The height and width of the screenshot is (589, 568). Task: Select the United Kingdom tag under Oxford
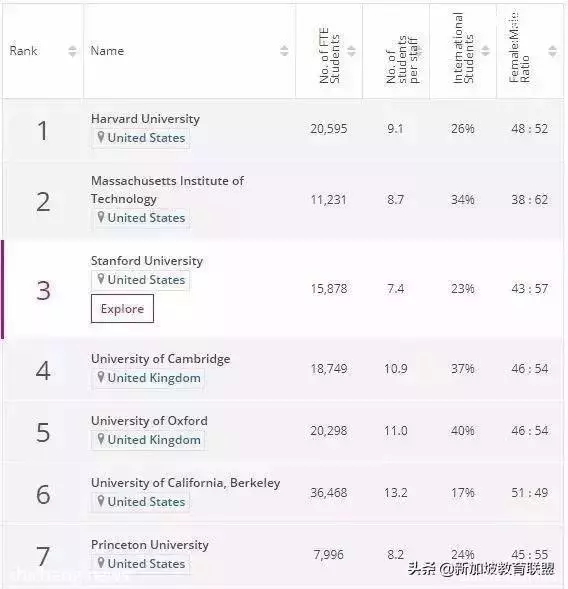click(x=148, y=440)
